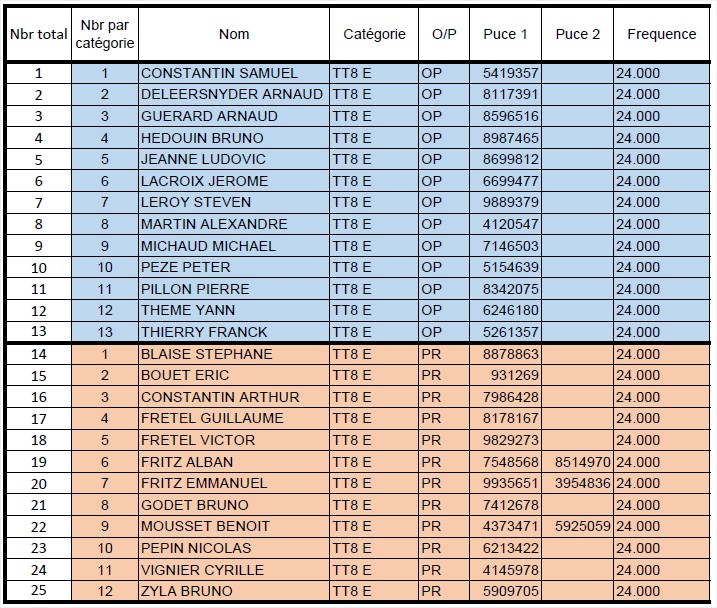Select Puce 1 value 931269
Viewport: 717px width, 608px height.
(505, 375)
